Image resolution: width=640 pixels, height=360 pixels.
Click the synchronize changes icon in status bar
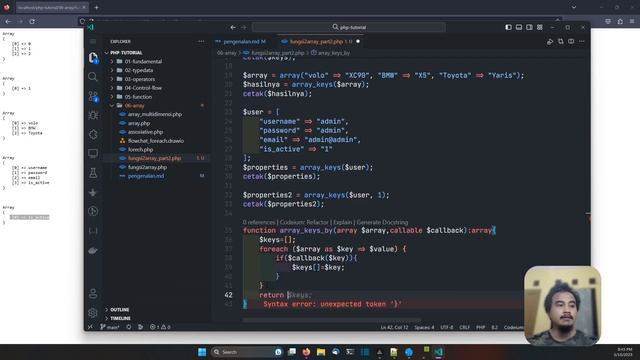tap(129, 327)
